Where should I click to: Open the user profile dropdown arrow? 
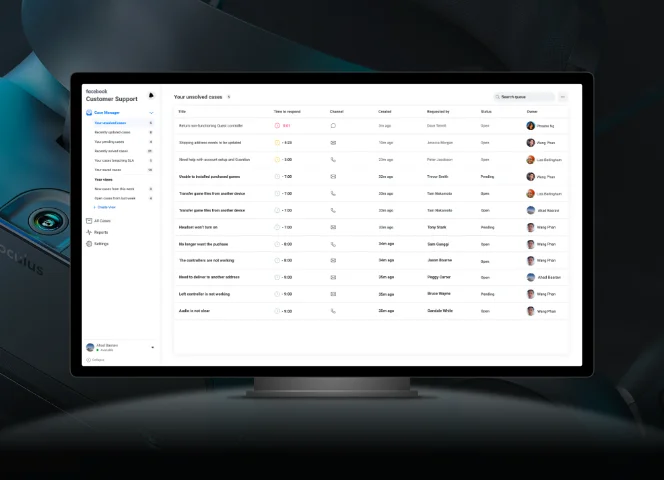152,347
